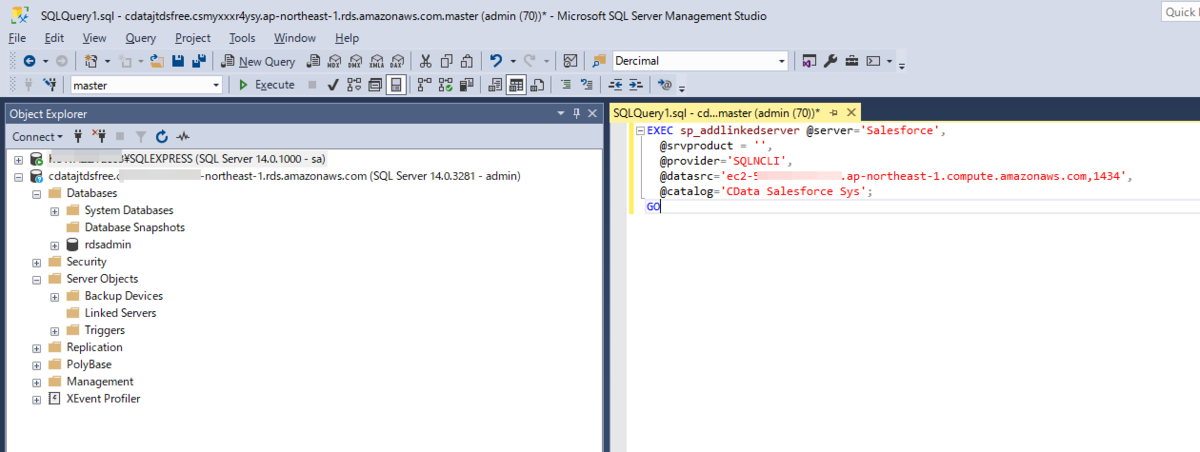The height and width of the screenshot is (452, 1200).
Task: Click the Undo arrow icon
Action: [495, 61]
